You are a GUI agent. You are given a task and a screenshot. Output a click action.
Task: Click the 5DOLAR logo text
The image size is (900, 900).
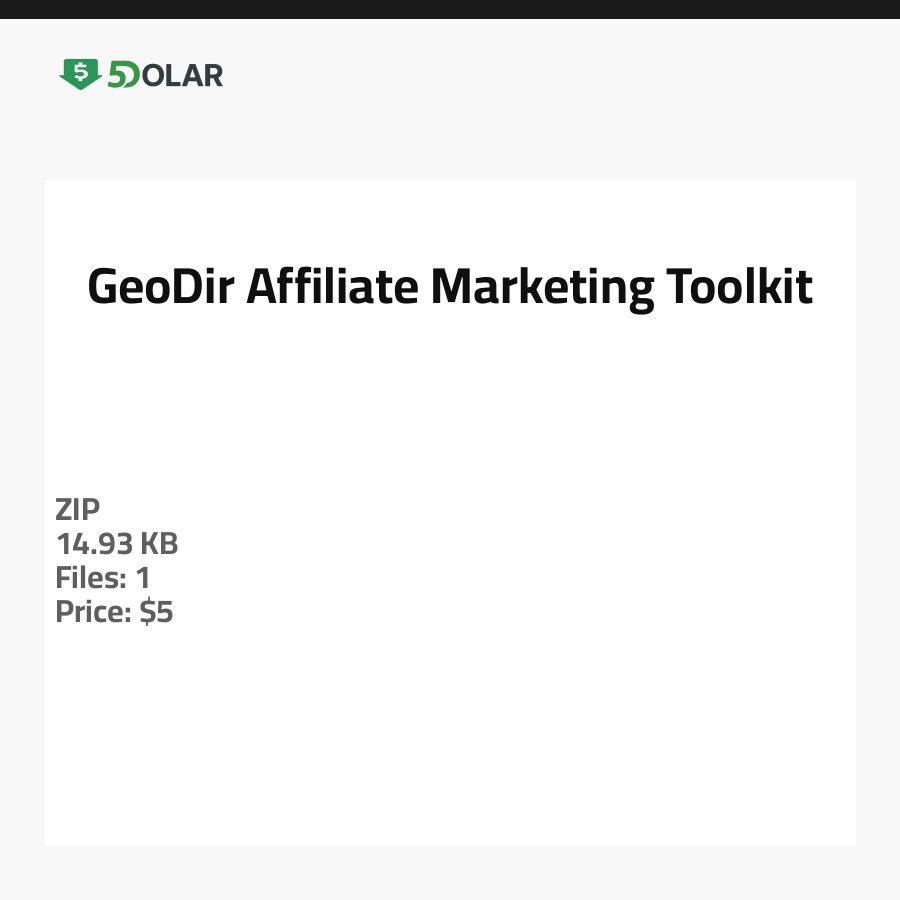tap(164, 75)
